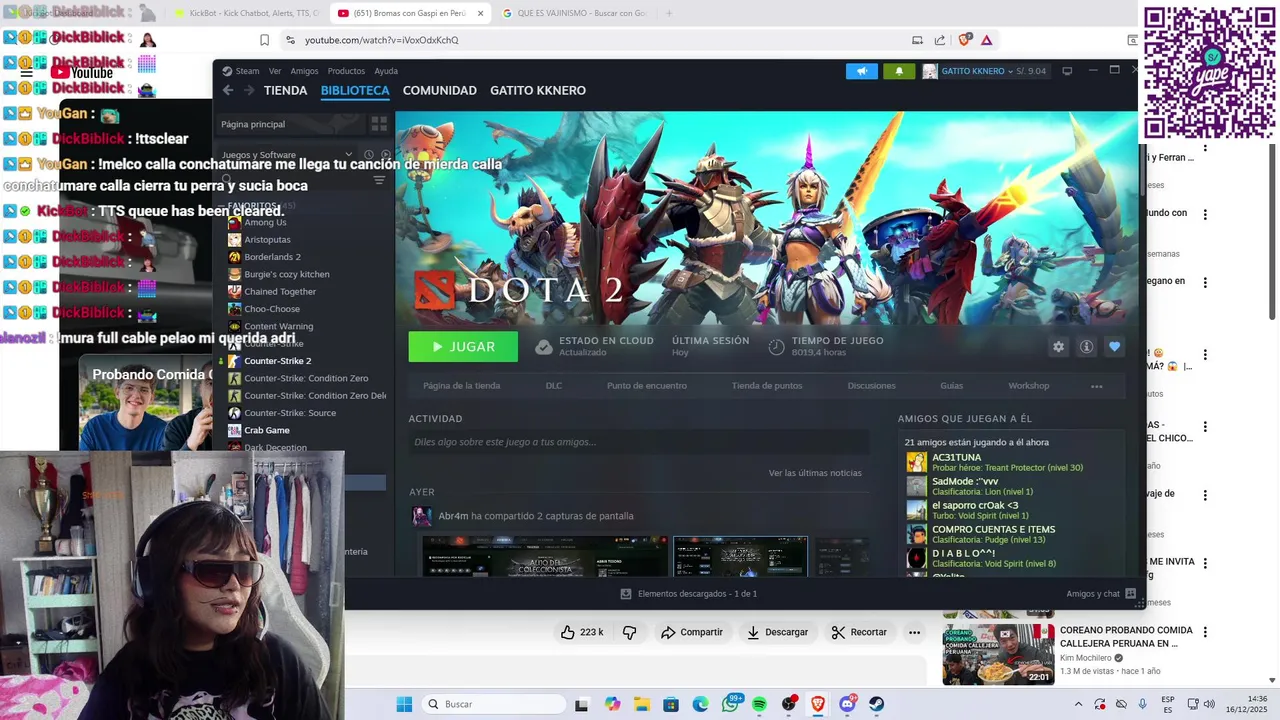
Task: Open Workshop link
Action: [1029, 386]
